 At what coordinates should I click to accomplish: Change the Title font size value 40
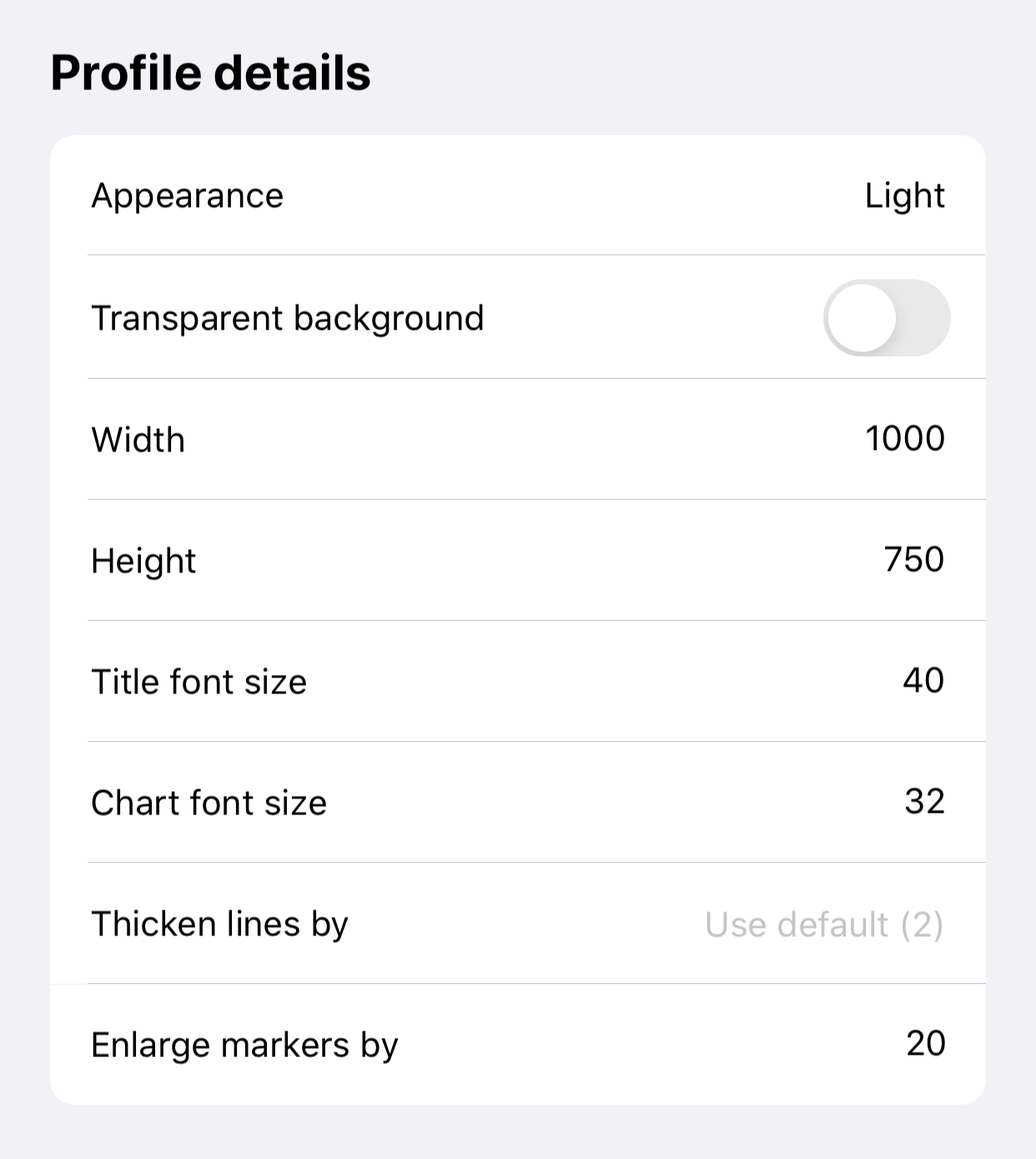(x=923, y=680)
